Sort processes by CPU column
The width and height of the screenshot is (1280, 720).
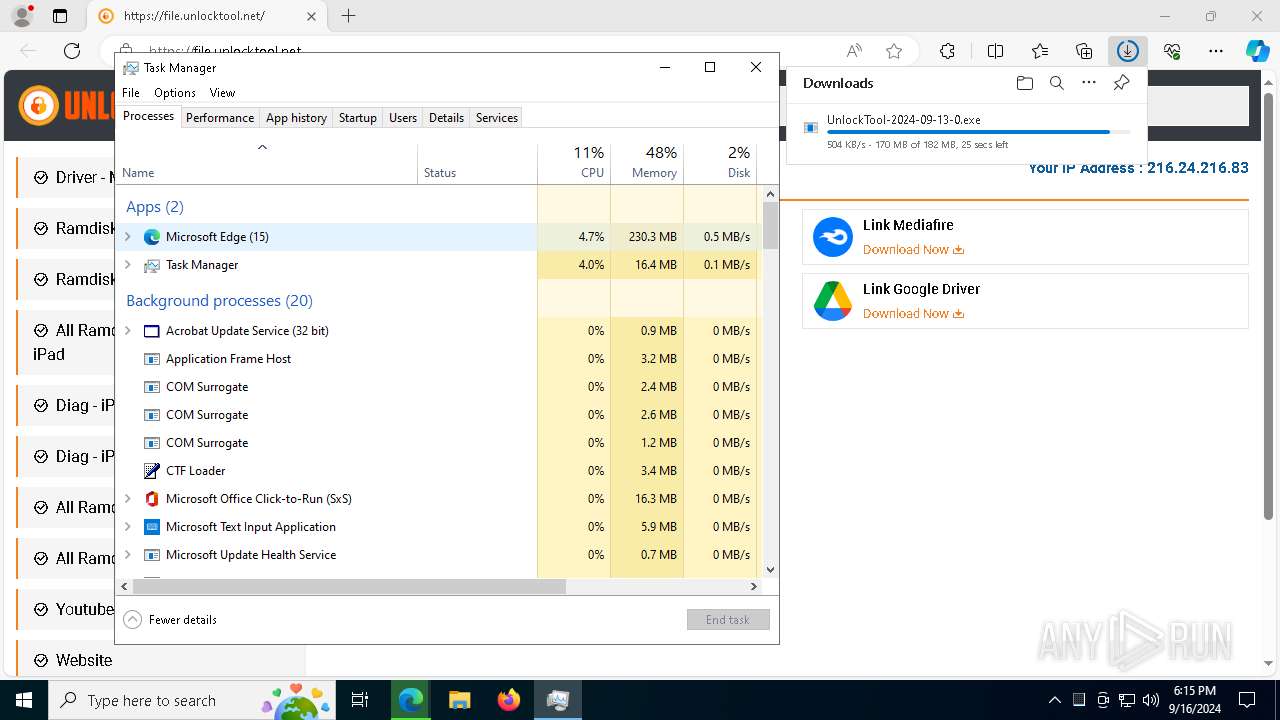coord(574,164)
